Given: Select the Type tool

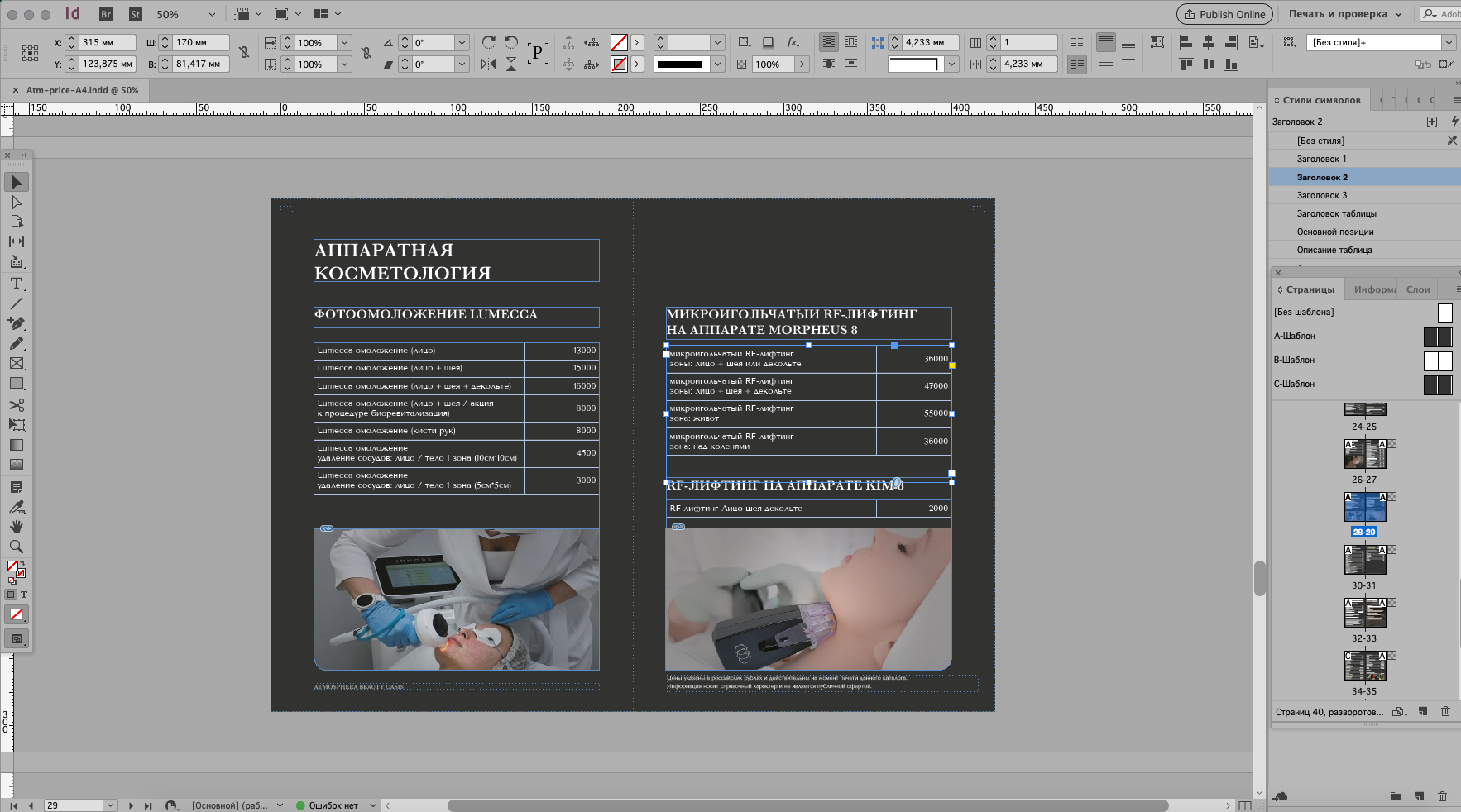Looking at the screenshot, I should click(x=17, y=284).
